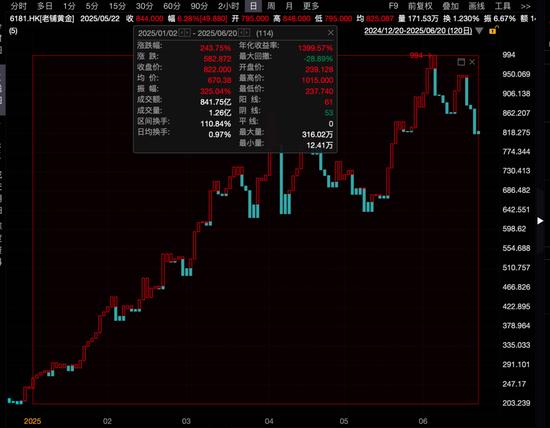This screenshot has height=428, width=550.
Task: Select the 成交量 1.26亿 value
Action: click(x=220, y=113)
